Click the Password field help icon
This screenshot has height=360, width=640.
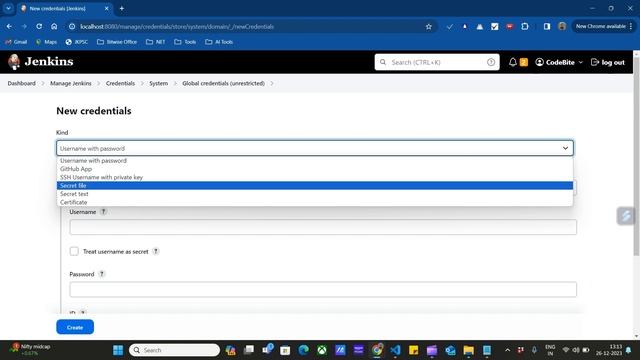(102, 274)
